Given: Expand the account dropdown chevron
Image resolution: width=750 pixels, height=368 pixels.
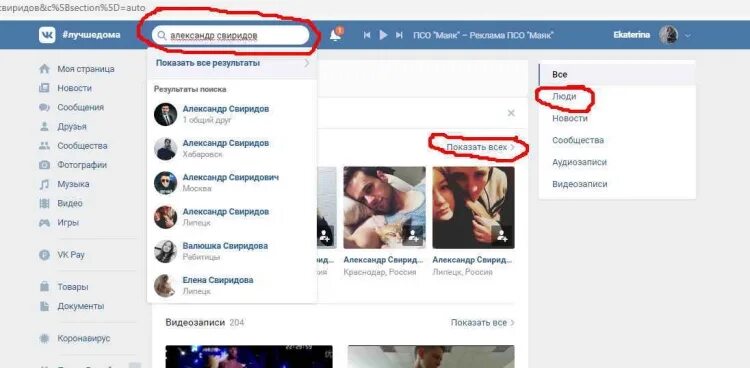Looking at the screenshot, I should click(x=688, y=35).
